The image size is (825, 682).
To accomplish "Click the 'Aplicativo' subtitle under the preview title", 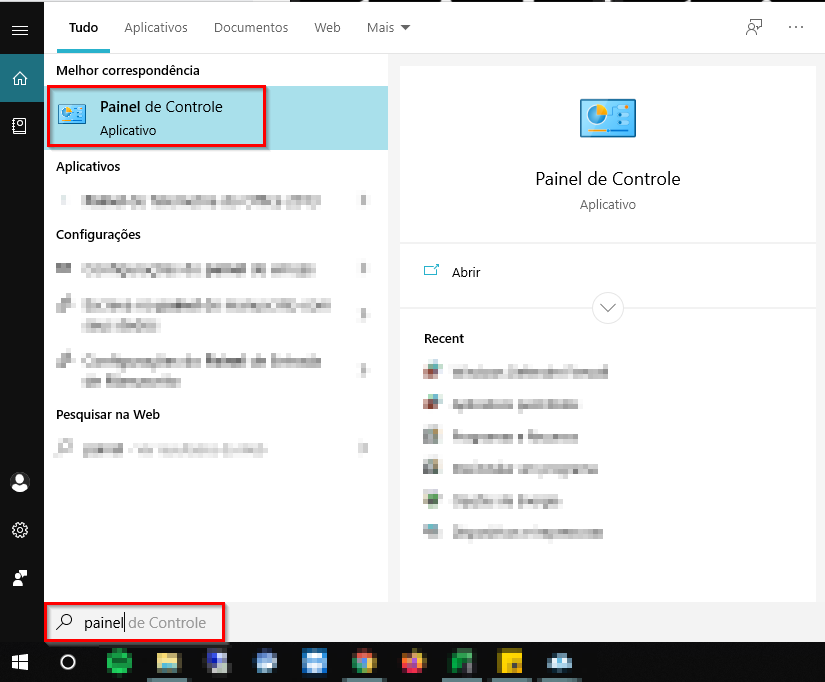I will click(x=608, y=205).
